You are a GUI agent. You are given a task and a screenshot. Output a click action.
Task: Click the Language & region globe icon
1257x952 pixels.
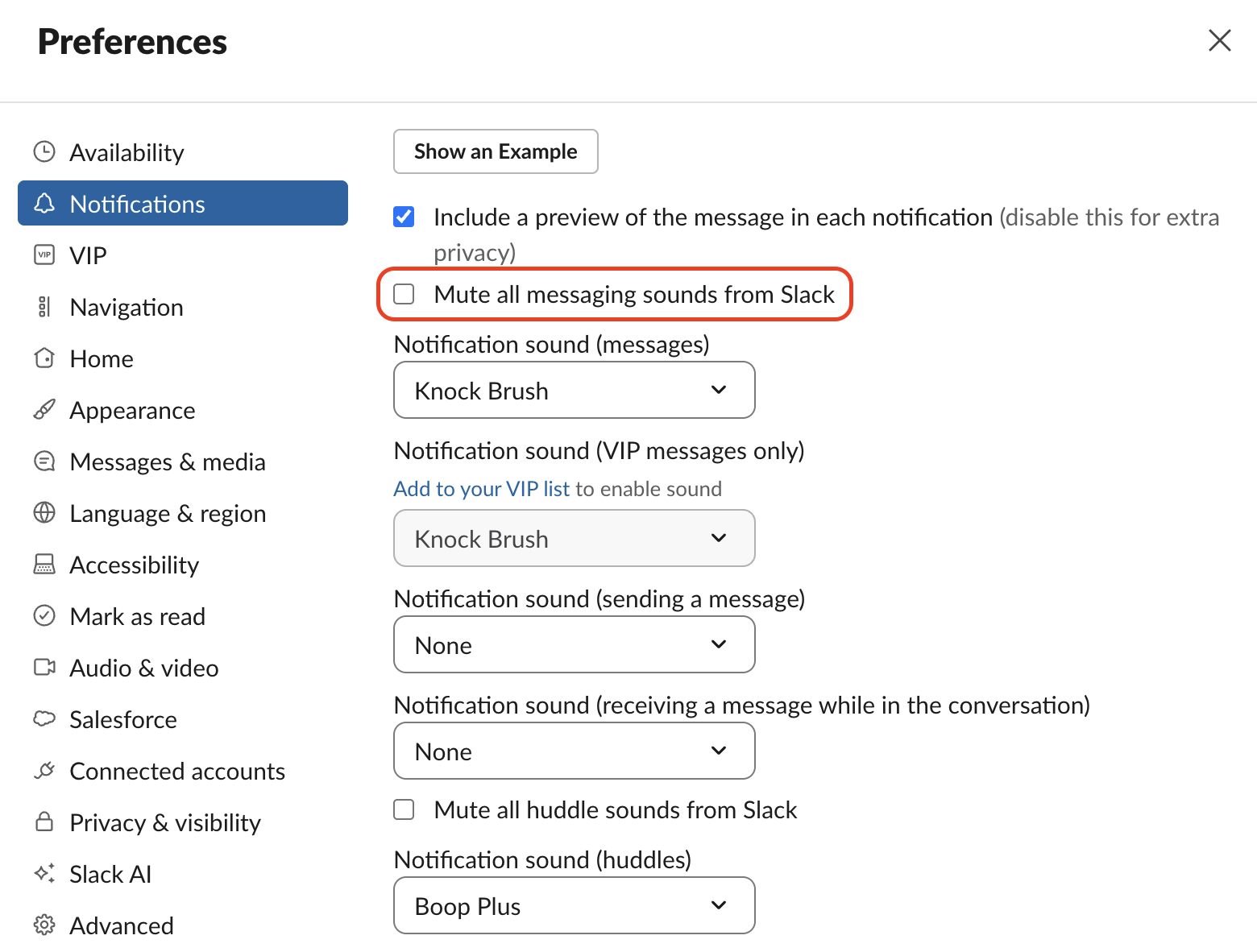[44, 512]
